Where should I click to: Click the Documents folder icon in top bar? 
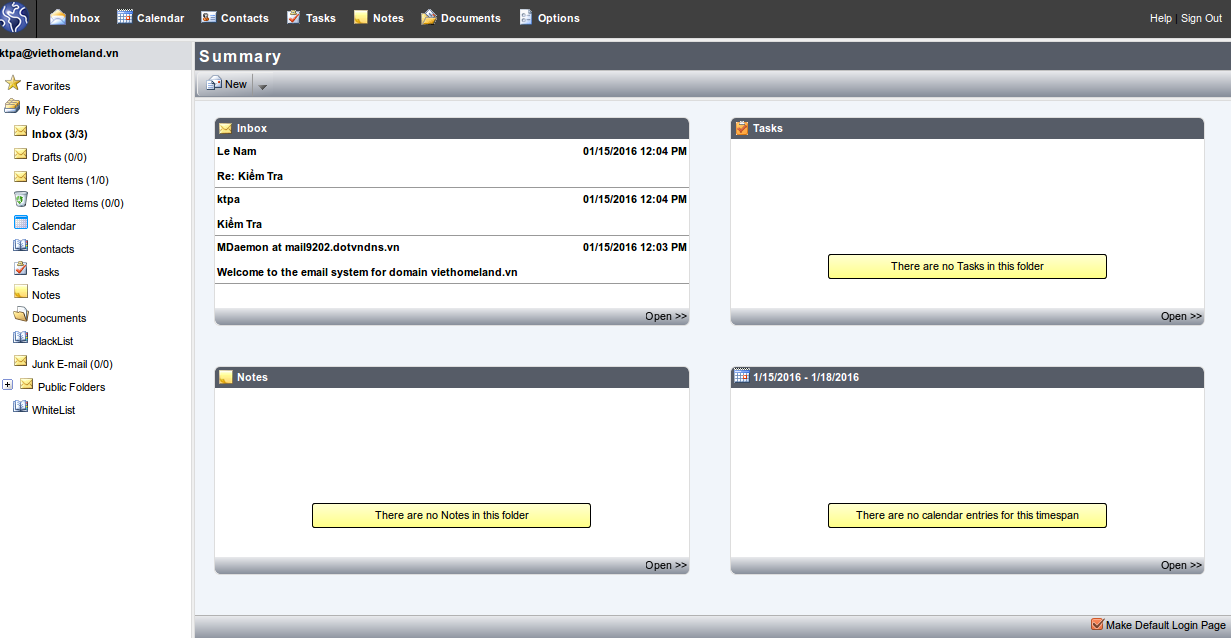[429, 17]
